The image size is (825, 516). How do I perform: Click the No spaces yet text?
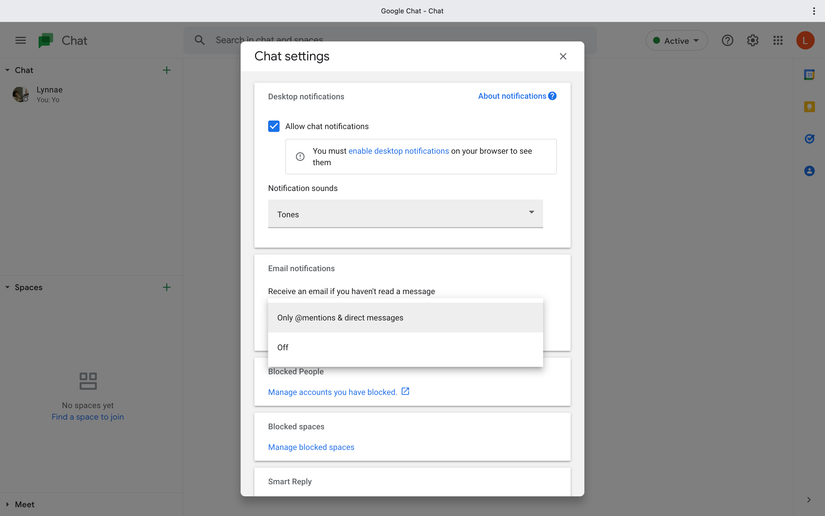click(88, 406)
